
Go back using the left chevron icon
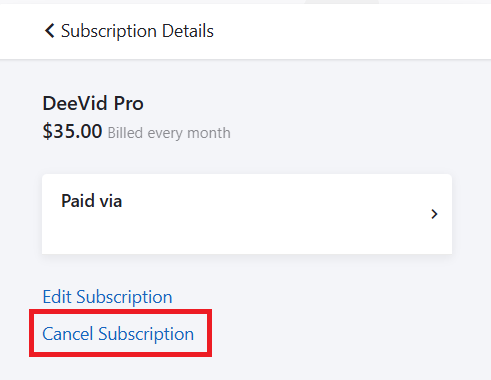(x=50, y=31)
